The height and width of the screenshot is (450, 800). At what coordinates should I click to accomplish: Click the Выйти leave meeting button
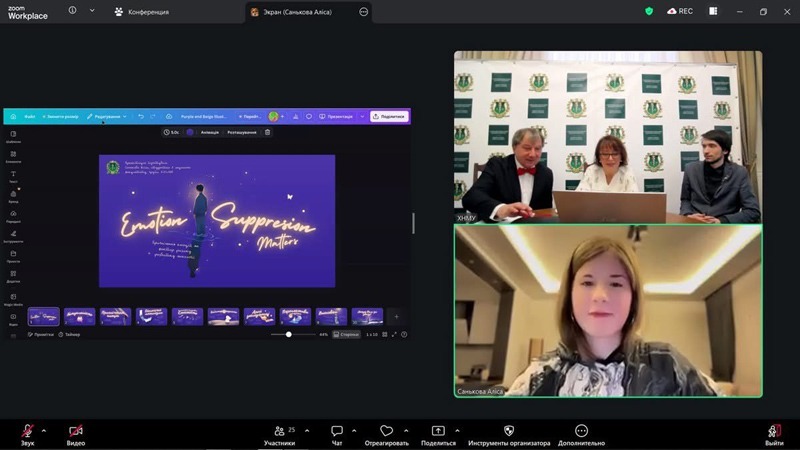click(x=774, y=431)
